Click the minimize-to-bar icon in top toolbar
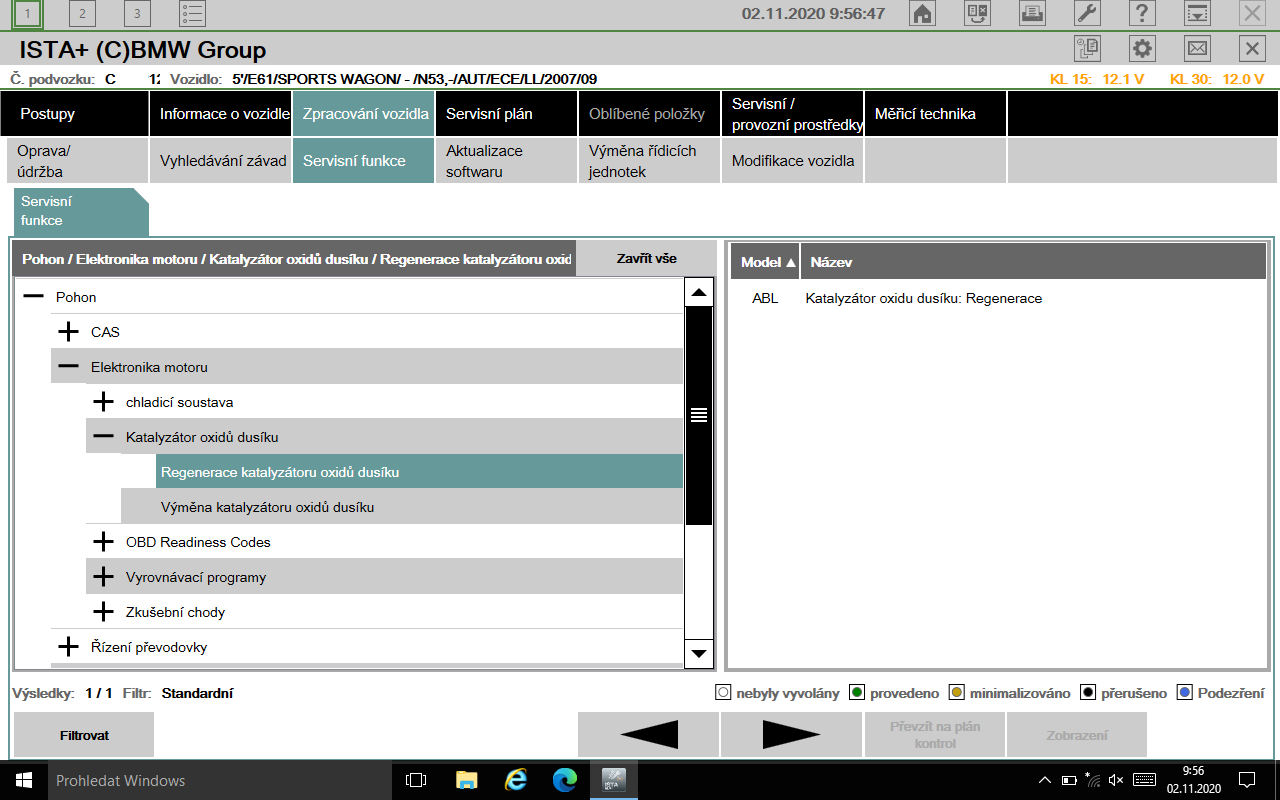The width and height of the screenshot is (1280, 800). pyautogui.click(x=1197, y=14)
